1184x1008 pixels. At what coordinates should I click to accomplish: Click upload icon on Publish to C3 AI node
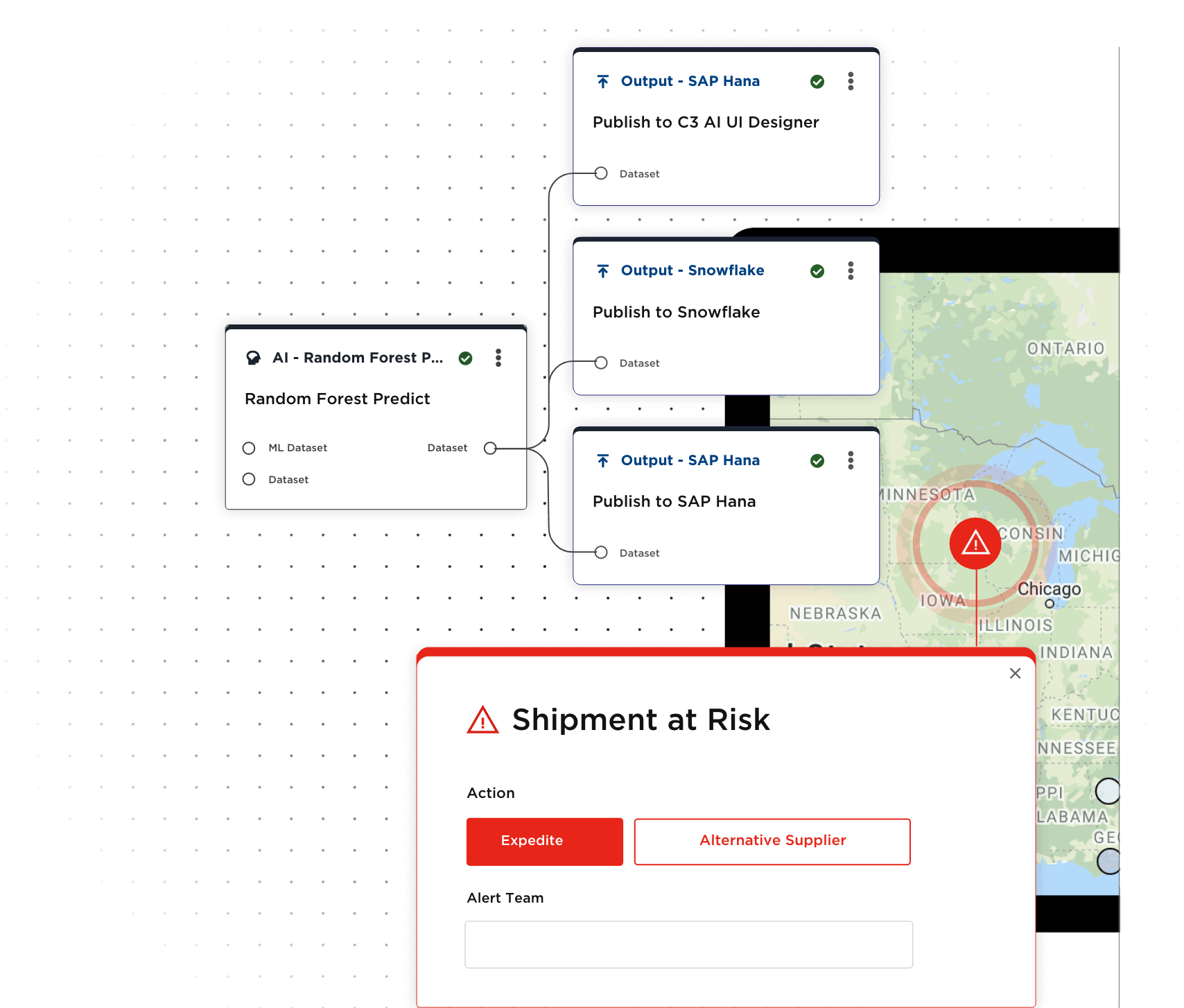[603, 82]
